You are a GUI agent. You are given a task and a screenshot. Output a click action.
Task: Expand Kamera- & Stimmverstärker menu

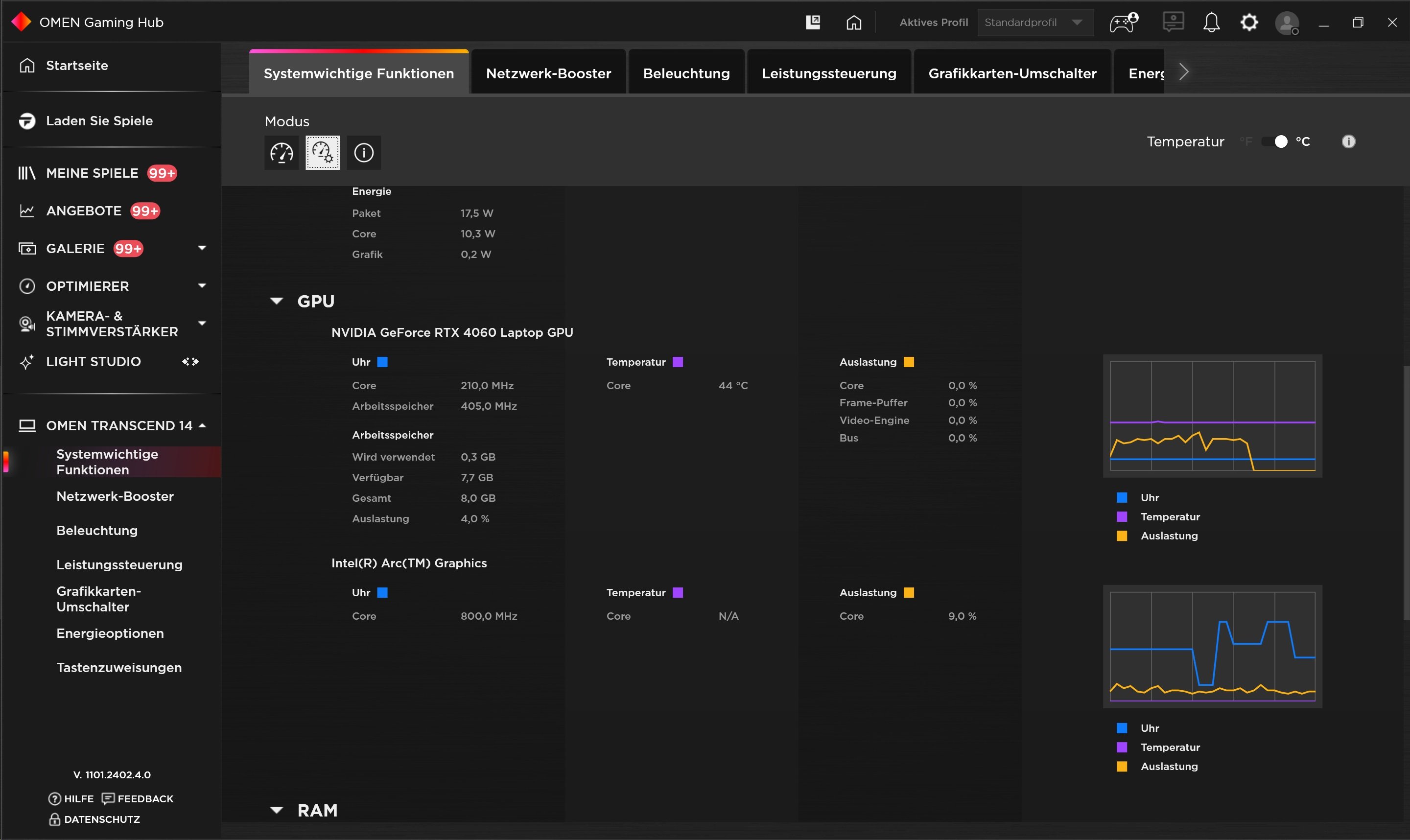202,323
